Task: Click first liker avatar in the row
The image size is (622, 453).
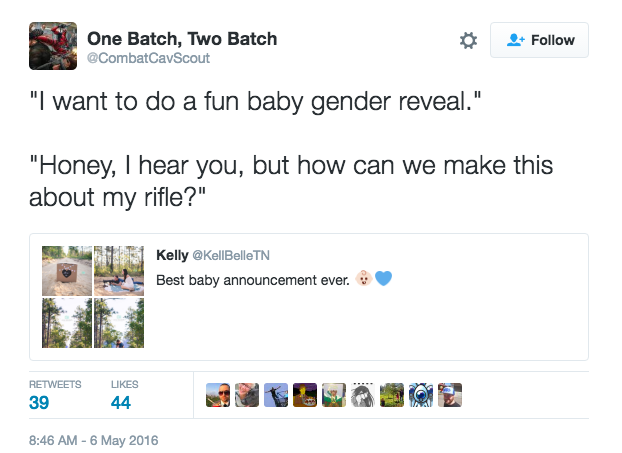Action: [217, 395]
